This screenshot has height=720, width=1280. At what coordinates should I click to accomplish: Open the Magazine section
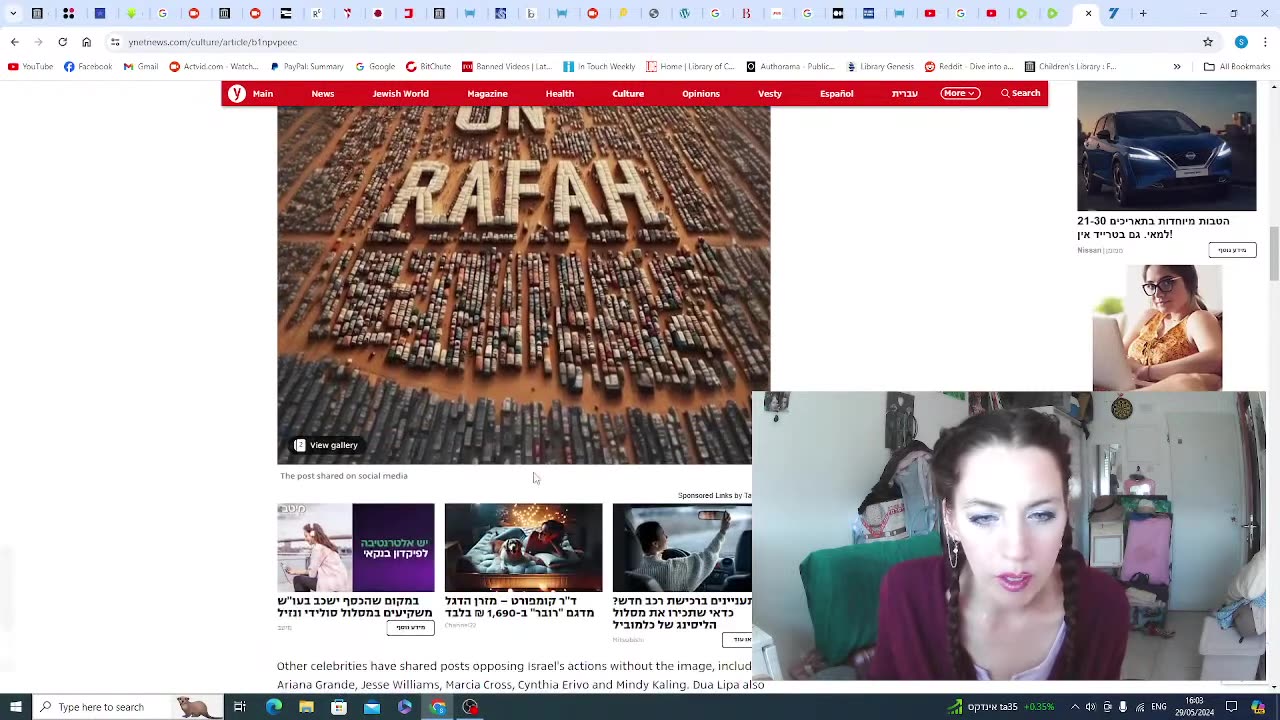[x=487, y=94]
